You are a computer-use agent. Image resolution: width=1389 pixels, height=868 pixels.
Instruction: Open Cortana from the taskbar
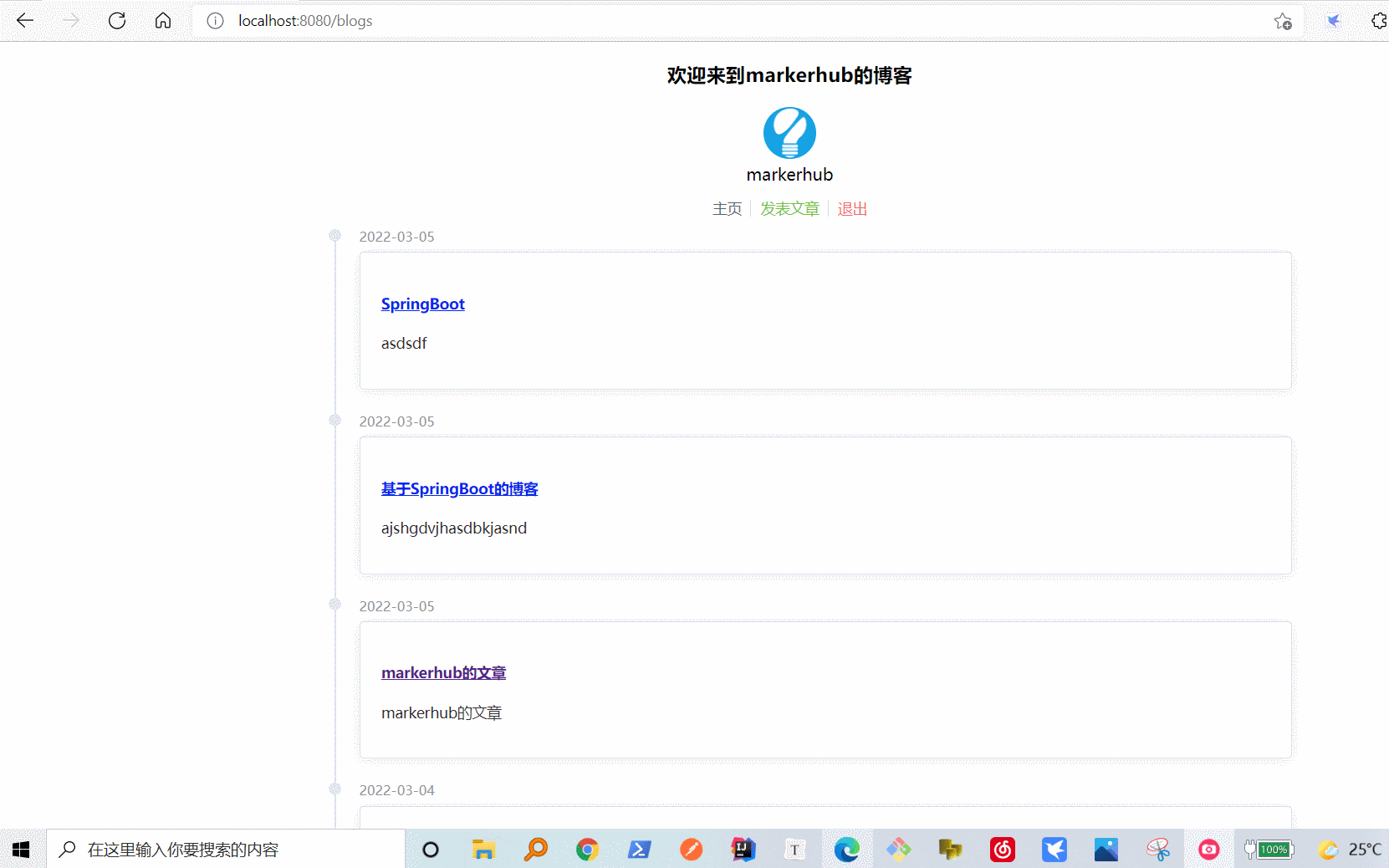tap(431, 850)
